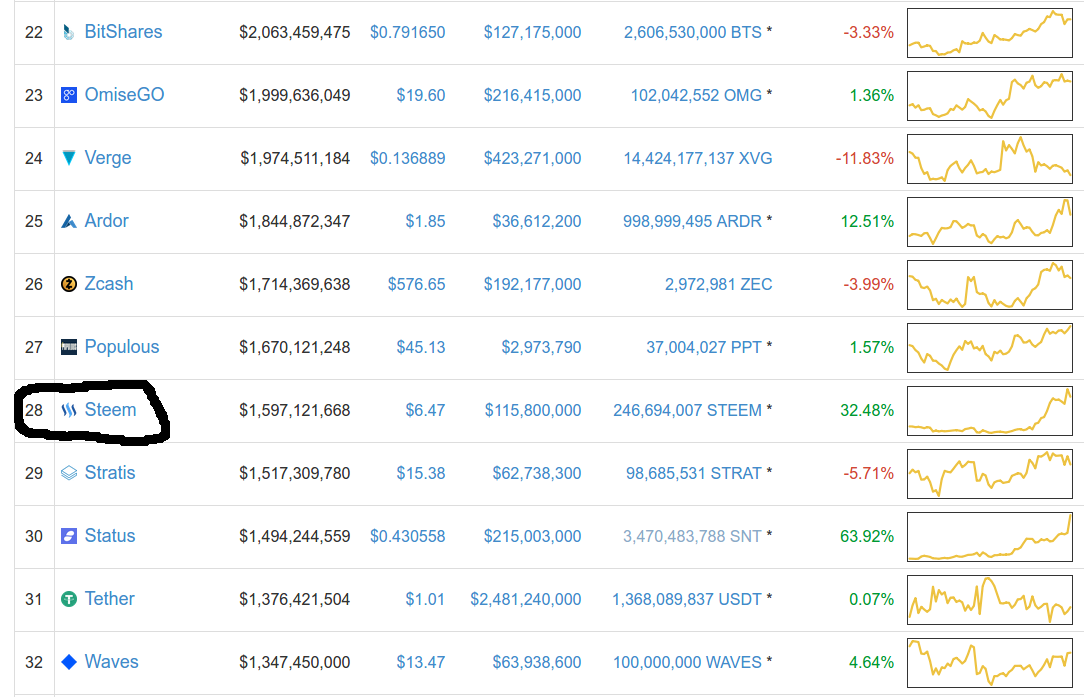Viewport: 1088px width, 697px height.
Task: Open the Status 7-day price sparkline
Action: [x=989, y=537]
